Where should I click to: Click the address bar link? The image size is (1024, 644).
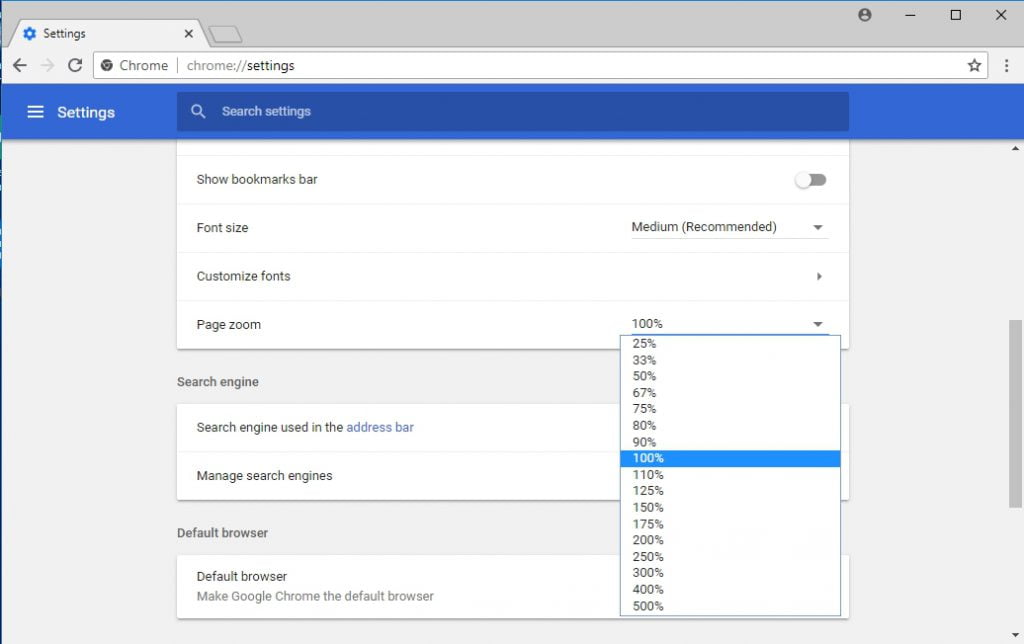(x=379, y=427)
